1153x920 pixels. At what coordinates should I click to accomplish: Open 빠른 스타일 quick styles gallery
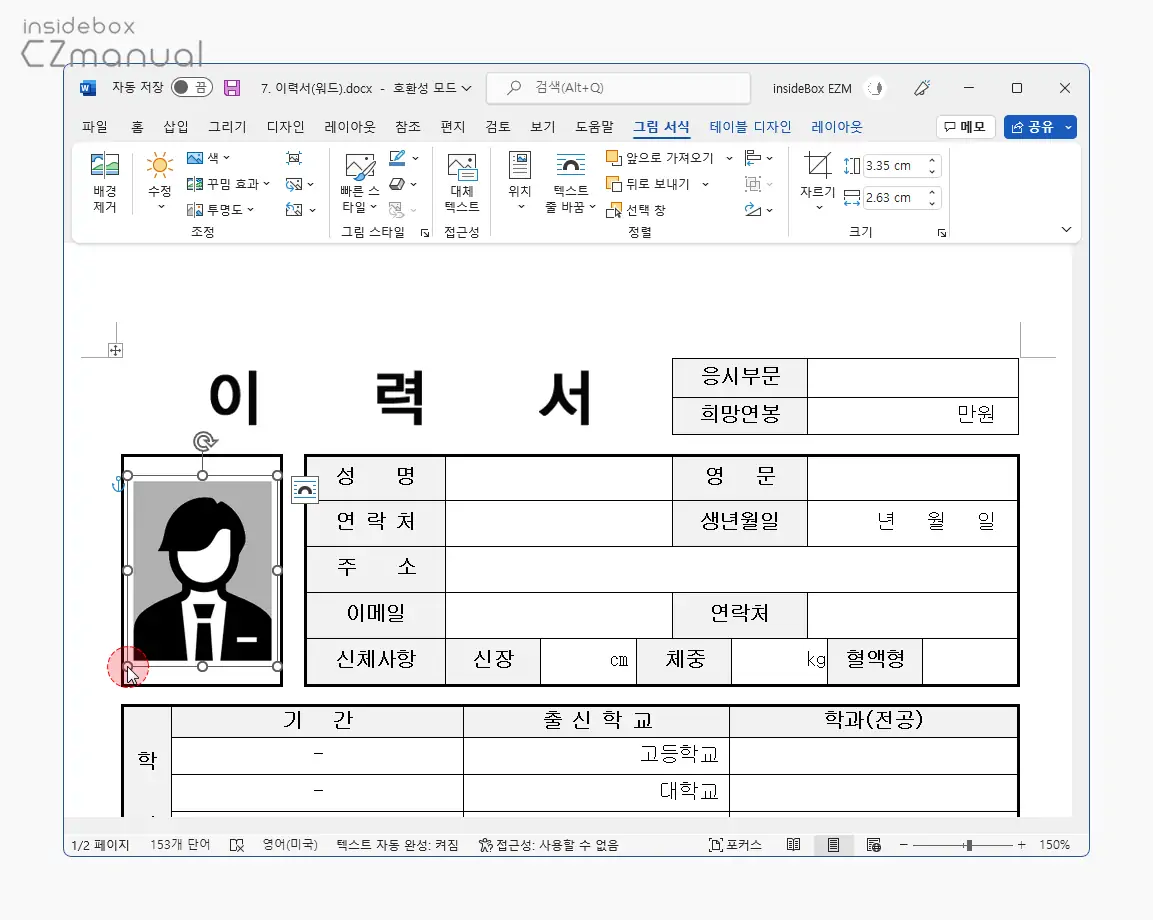coord(360,183)
